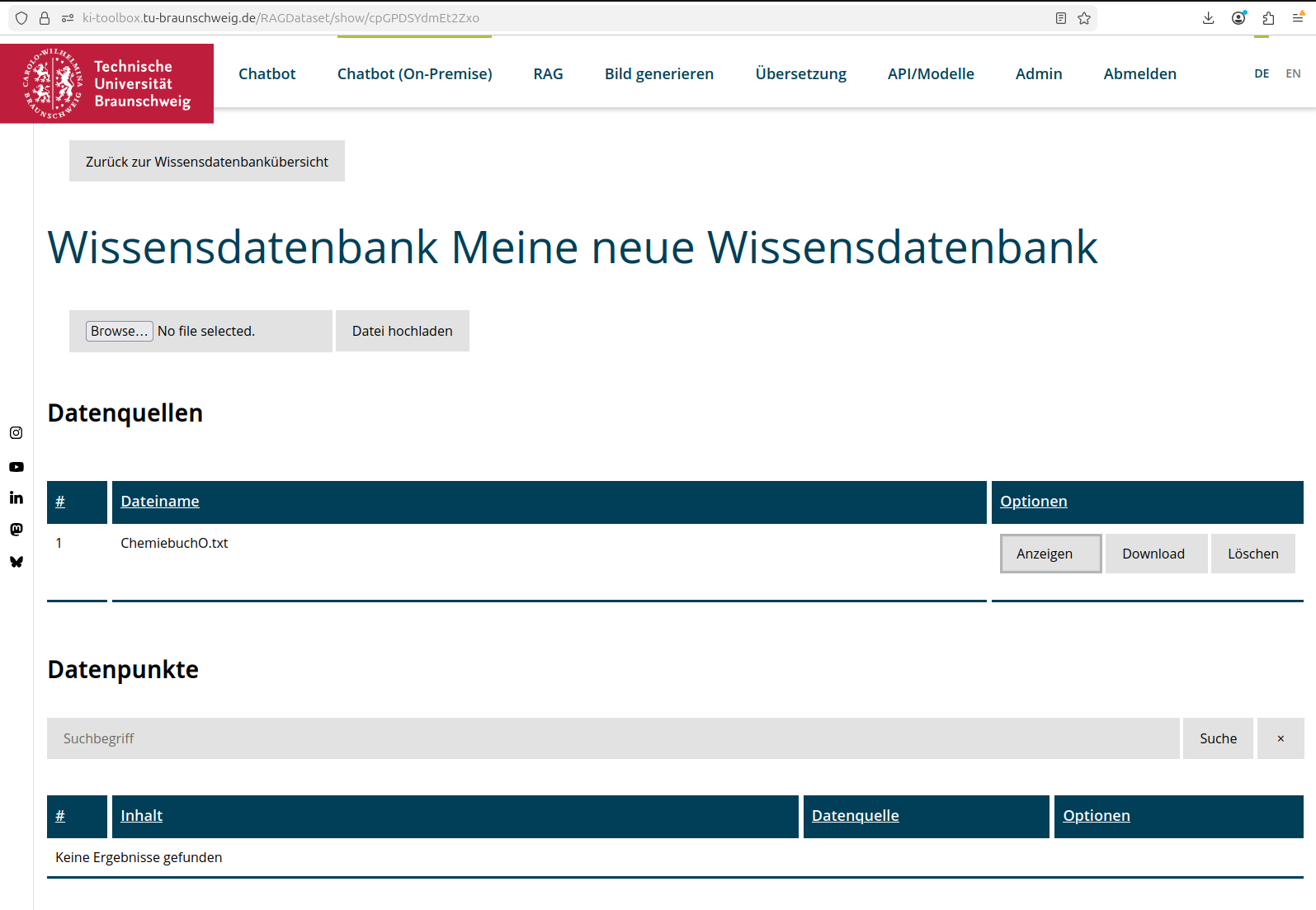Toggle reader view icon in address bar
Screen dimensions: 1316x910
(x=1061, y=18)
